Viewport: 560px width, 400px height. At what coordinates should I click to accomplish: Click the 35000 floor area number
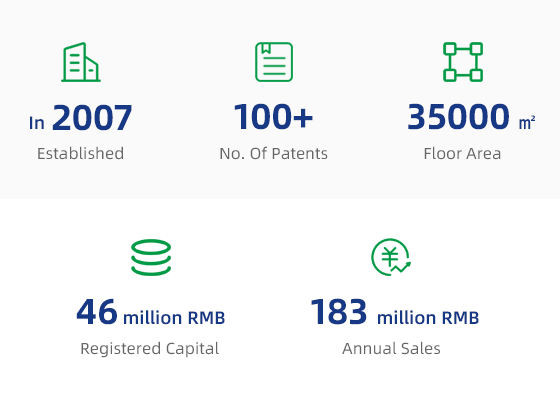(x=458, y=117)
